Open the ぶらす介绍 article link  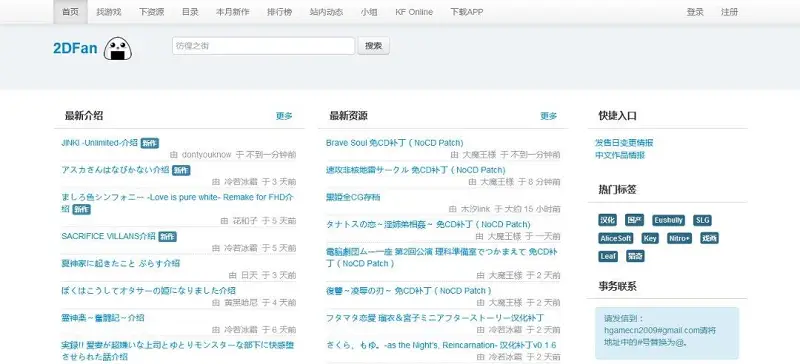click(x=120, y=263)
